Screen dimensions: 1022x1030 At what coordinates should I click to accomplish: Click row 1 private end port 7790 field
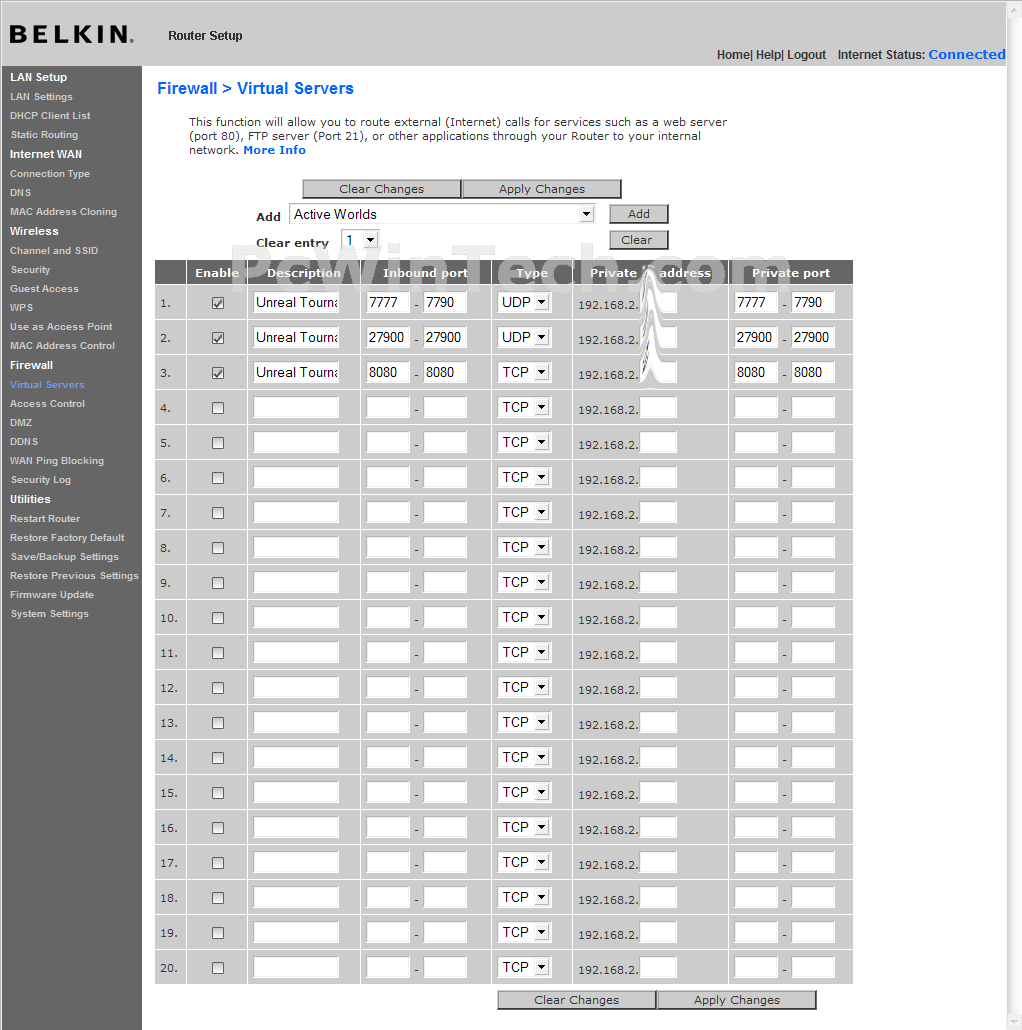click(813, 302)
